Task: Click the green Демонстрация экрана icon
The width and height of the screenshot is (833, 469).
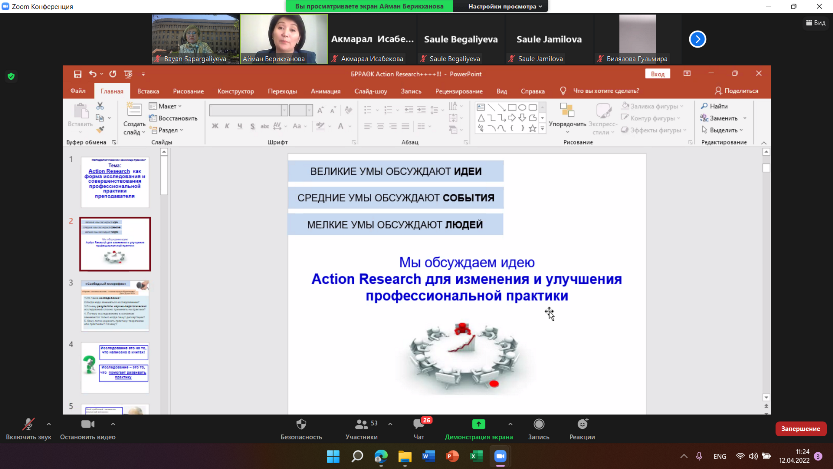Action: (478, 424)
